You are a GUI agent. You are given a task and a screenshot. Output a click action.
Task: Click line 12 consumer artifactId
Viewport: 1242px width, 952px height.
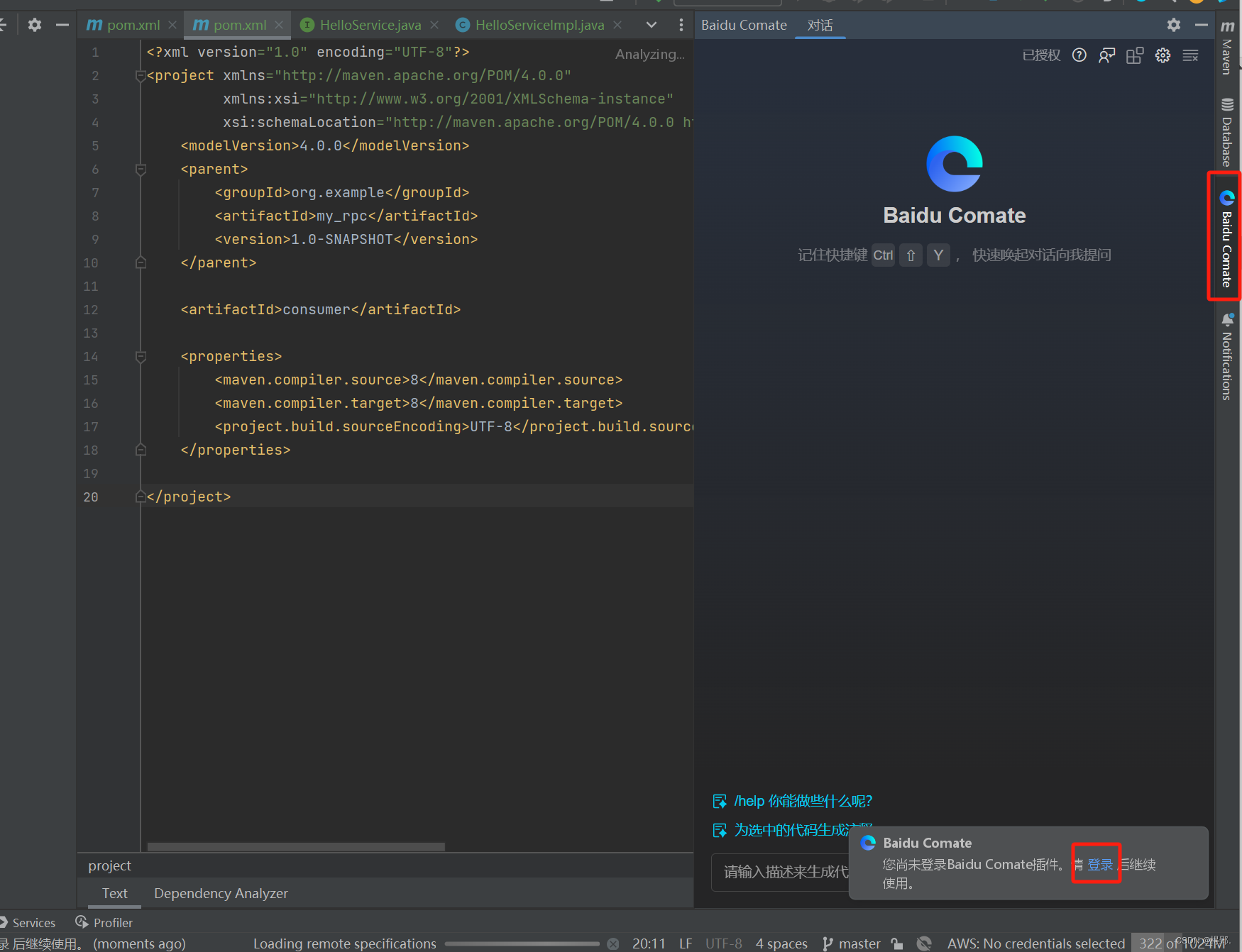click(x=321, y=310)
